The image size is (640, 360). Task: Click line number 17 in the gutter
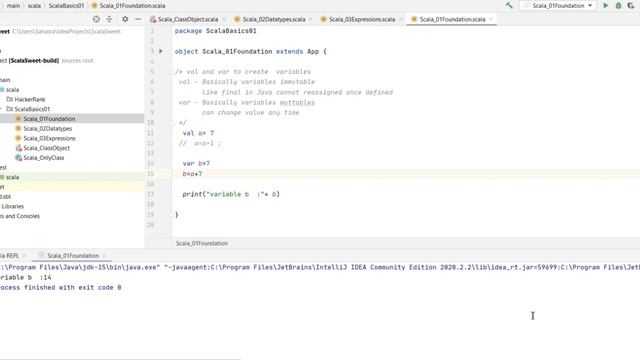click(151, 194)
